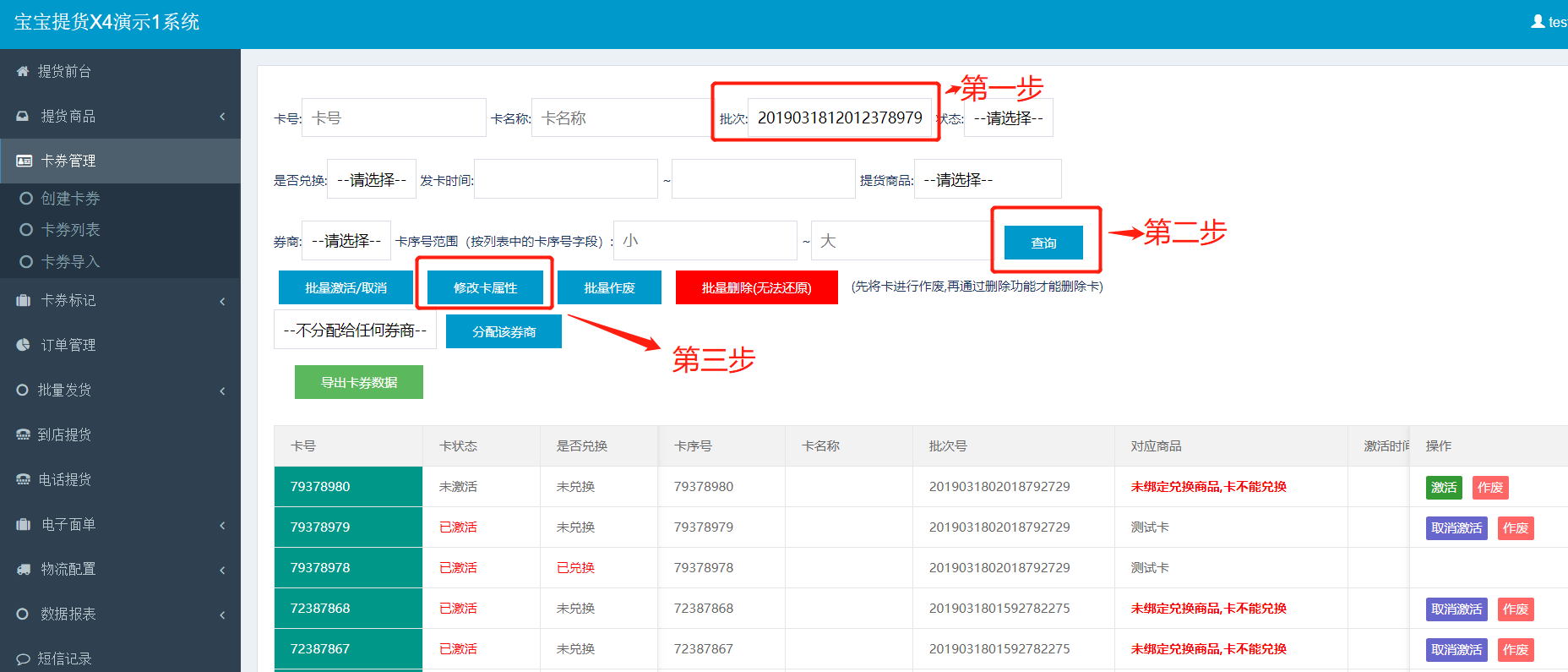Click the inbox icon beside 提货商品

click(23, 117)
